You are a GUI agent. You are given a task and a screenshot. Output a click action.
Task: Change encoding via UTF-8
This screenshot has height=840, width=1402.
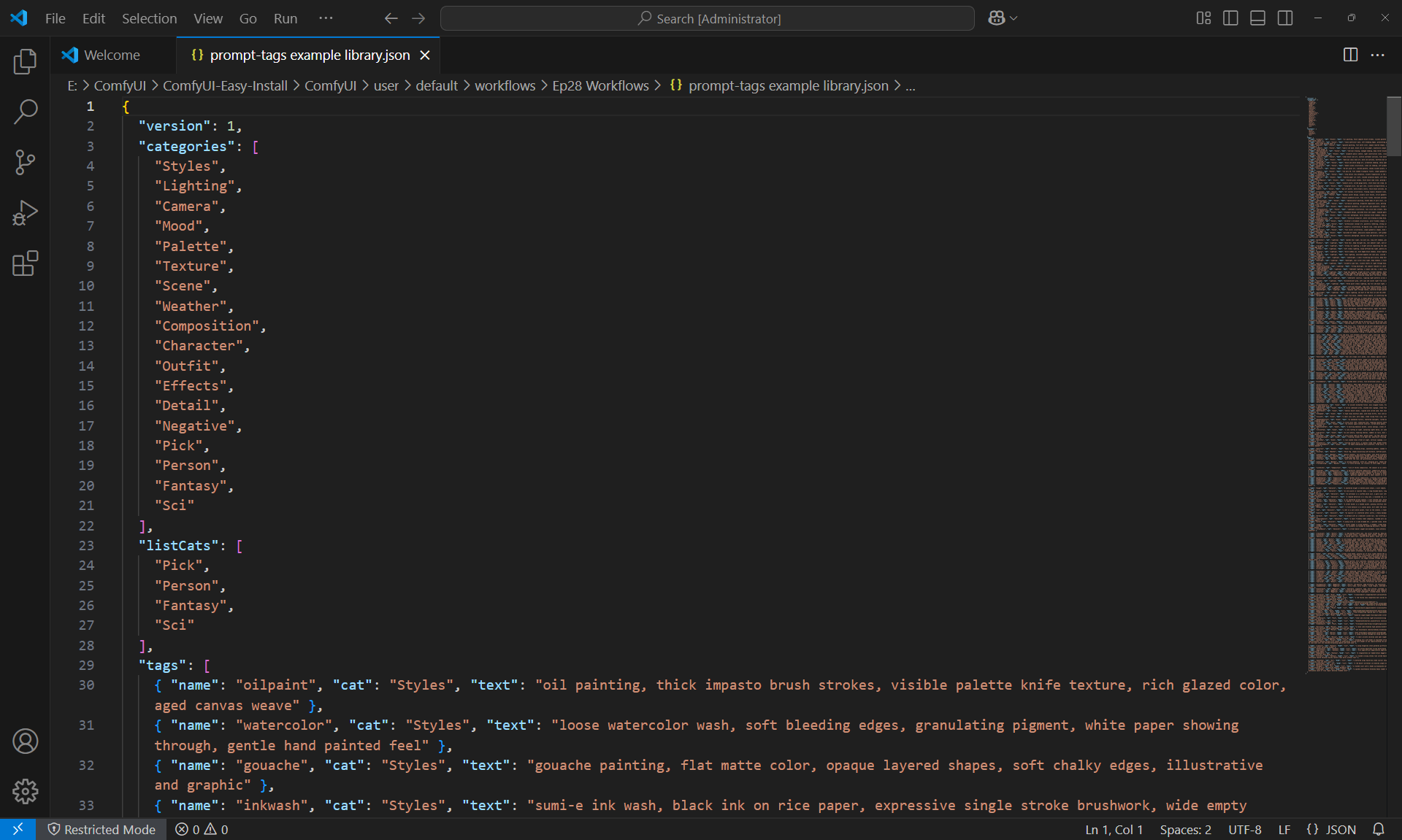1244,829
